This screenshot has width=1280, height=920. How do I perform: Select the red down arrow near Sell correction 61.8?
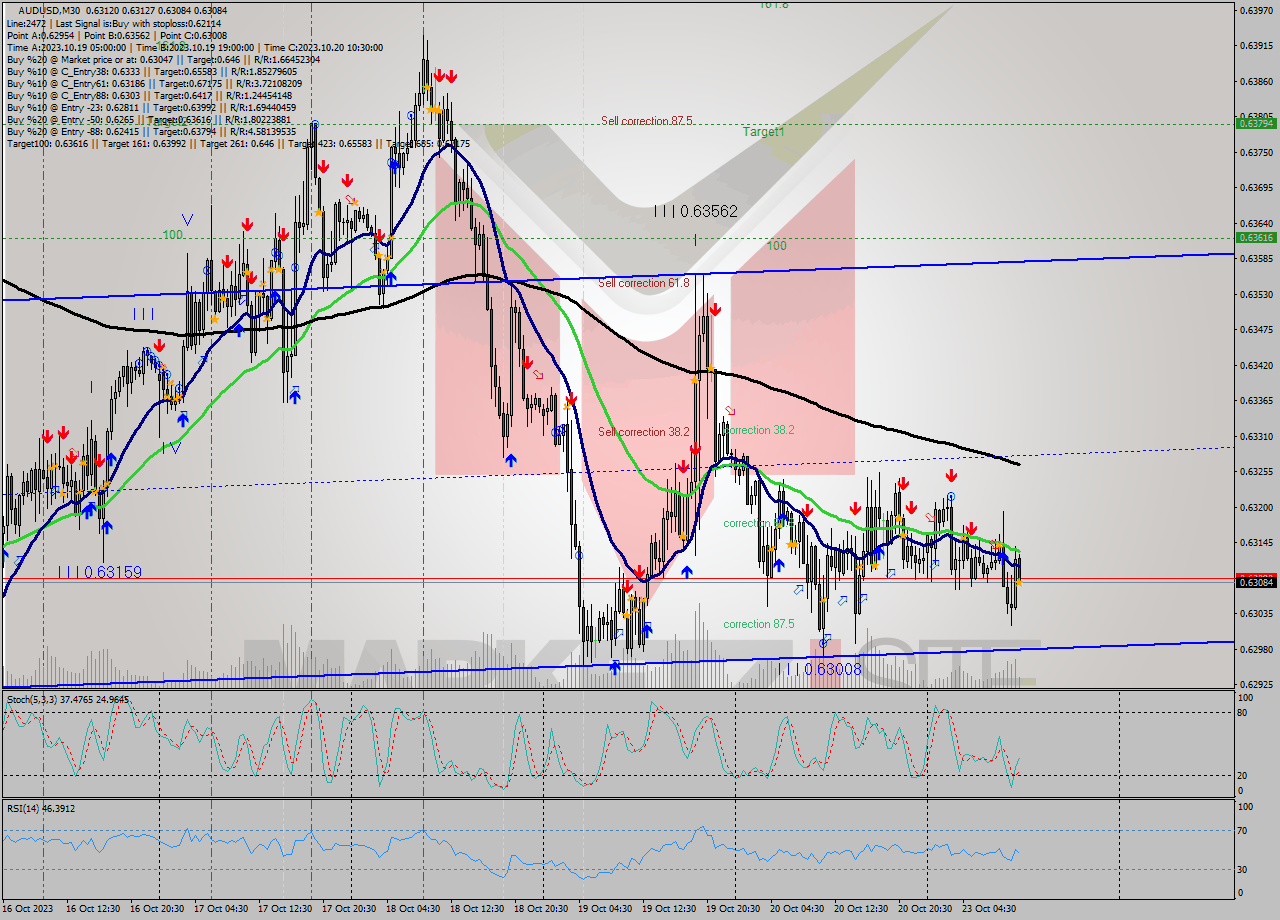(x=715, y=309)
